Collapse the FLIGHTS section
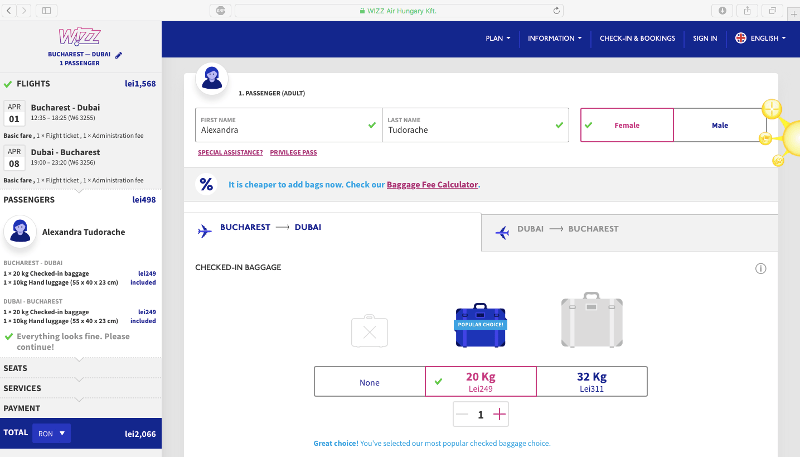The image size is (800, 457). click(81, 84)
